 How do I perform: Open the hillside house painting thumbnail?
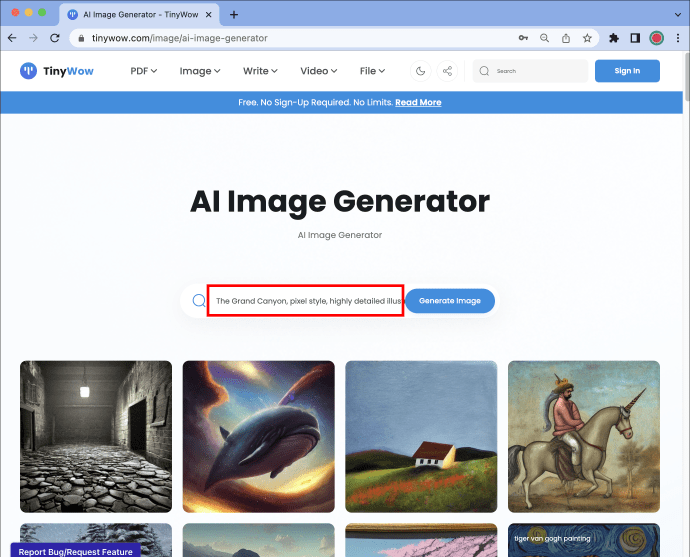pyautogui.click(x=421, y=436)
